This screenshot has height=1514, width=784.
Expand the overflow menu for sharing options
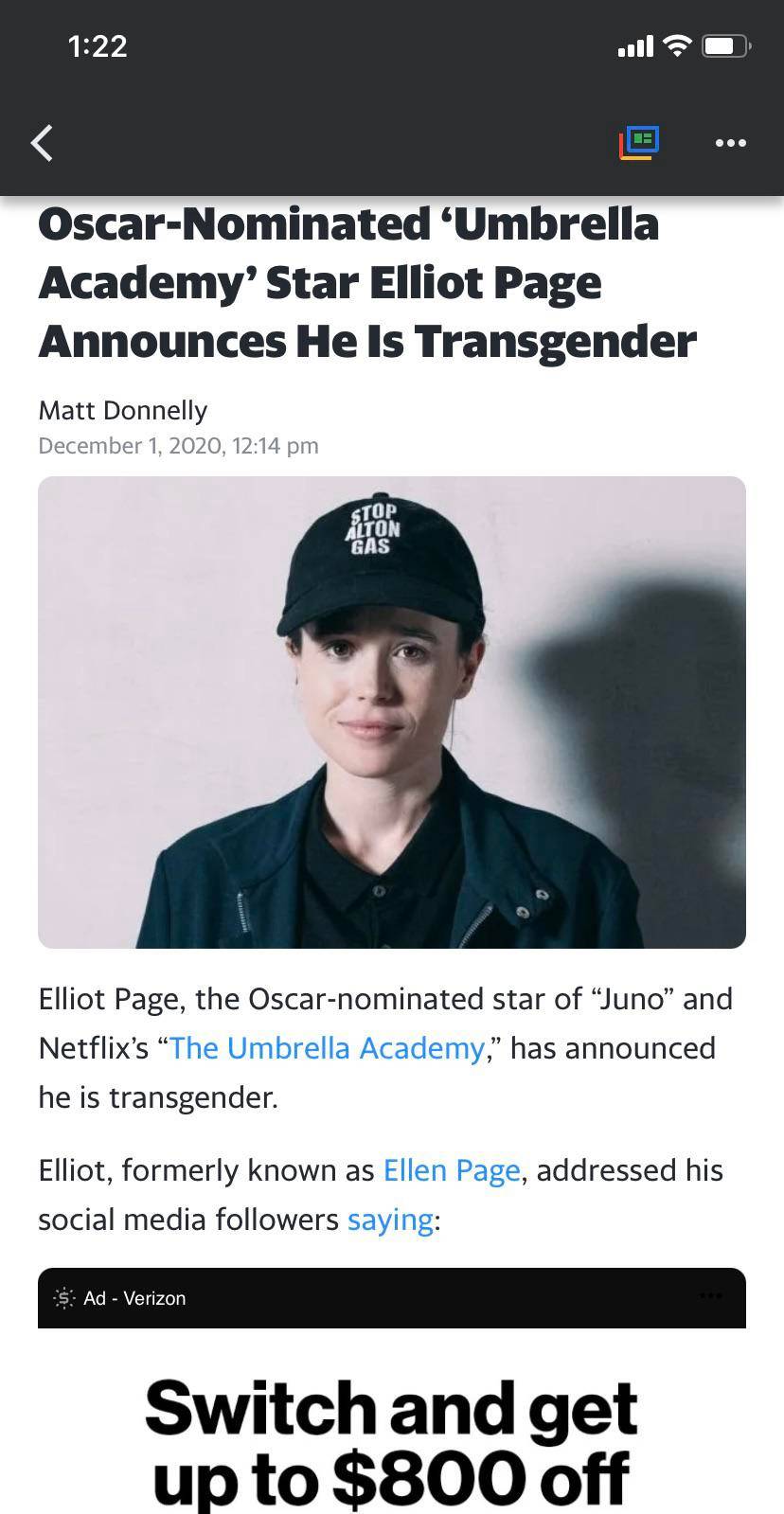point(730,143)
